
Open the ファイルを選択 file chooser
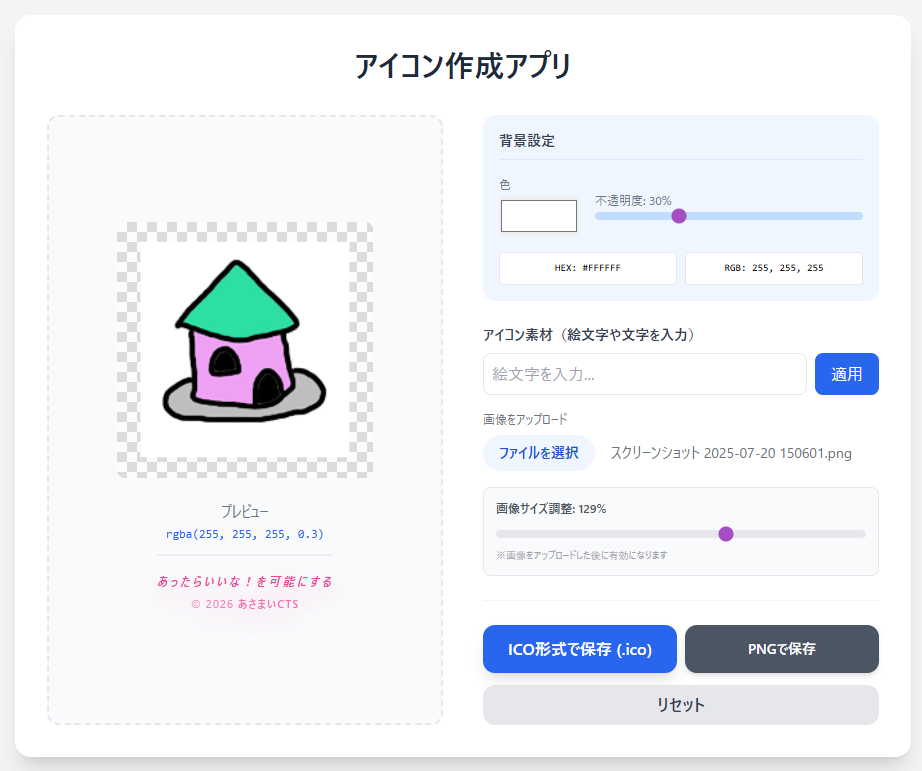click(536, 453)
